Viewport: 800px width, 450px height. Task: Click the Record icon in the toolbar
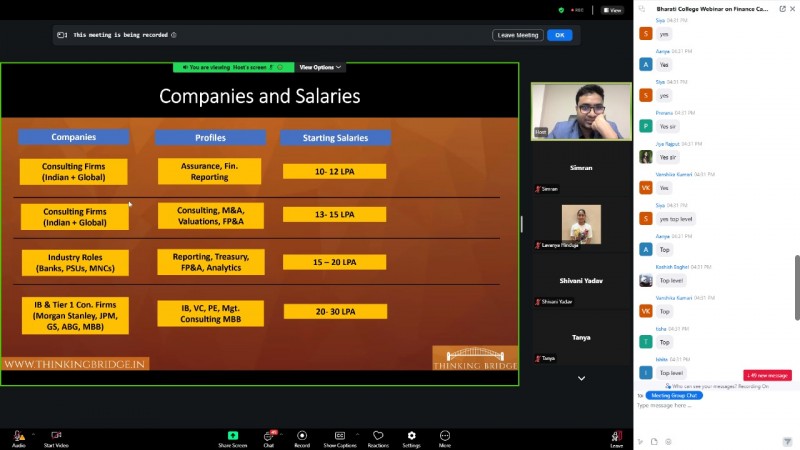point(302,435)
